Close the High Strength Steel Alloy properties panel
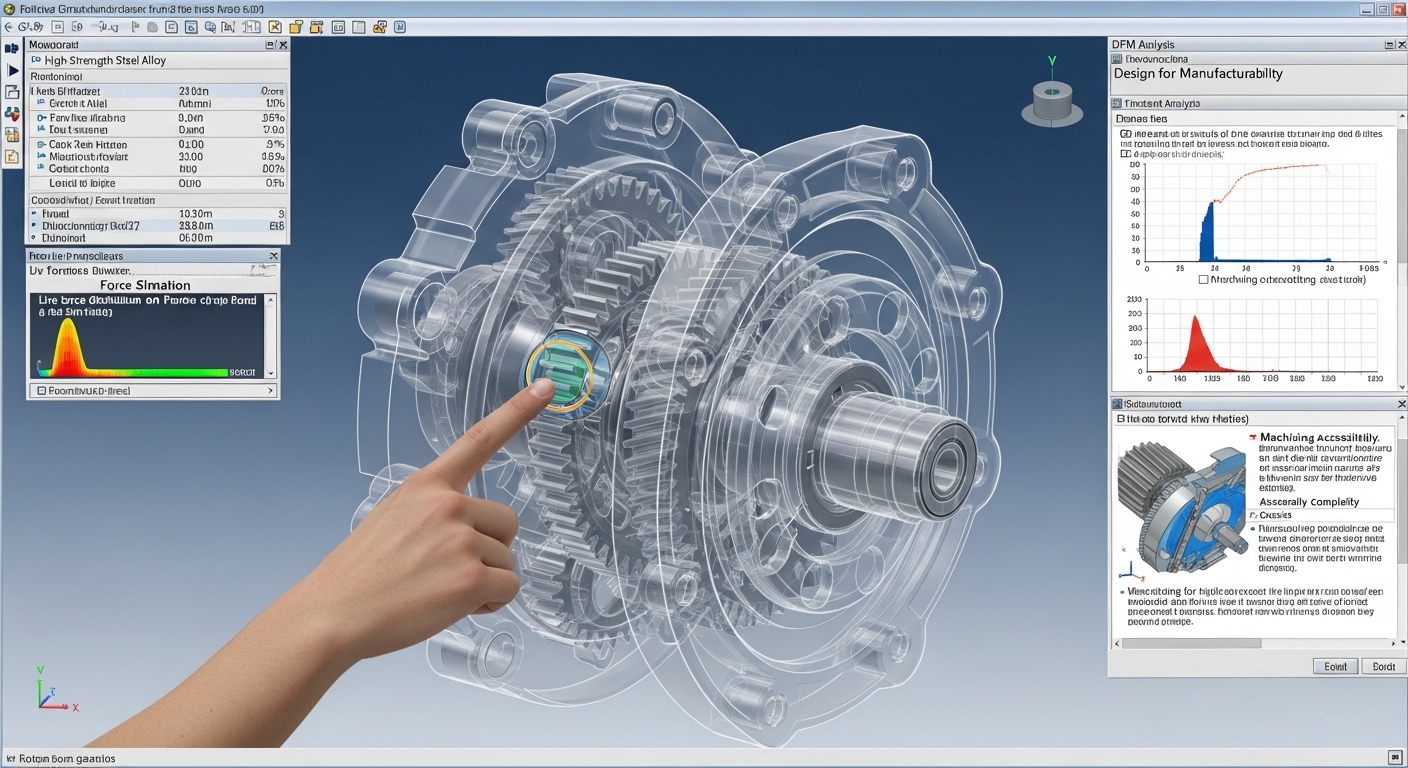1408x768 pixels. [283, 45]
